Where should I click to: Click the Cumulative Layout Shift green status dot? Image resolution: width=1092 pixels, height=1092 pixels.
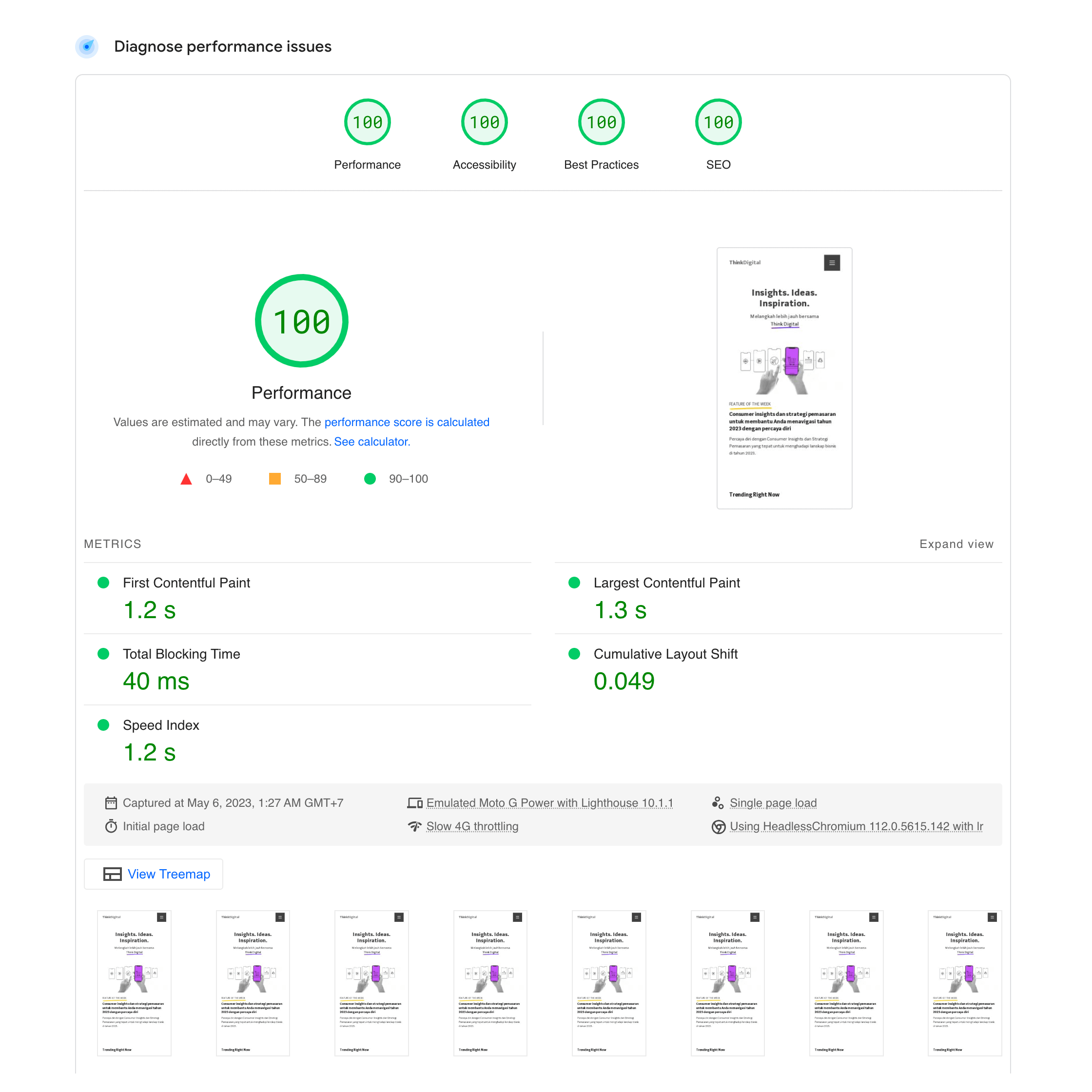point(574,654)
